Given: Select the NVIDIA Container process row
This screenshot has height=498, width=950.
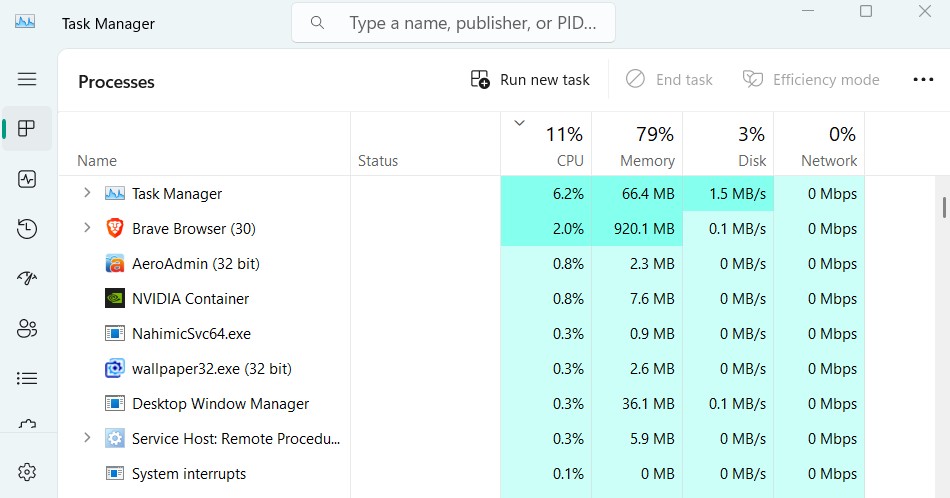Looking at the screenshot, I should click(461, 299).
